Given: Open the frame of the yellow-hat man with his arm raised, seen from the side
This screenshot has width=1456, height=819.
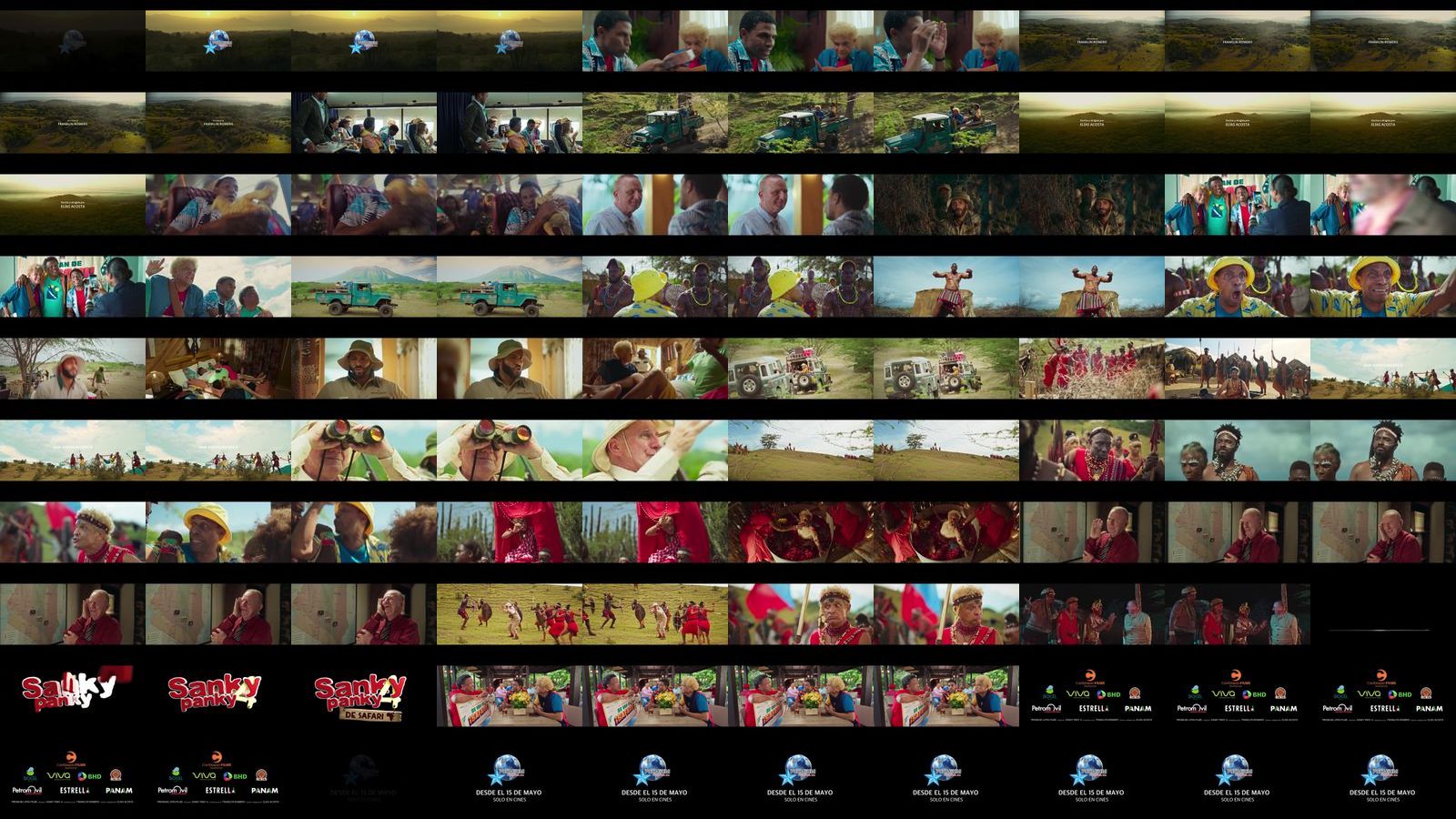Looking at the screenshot, I should click(x=364, y=532).
